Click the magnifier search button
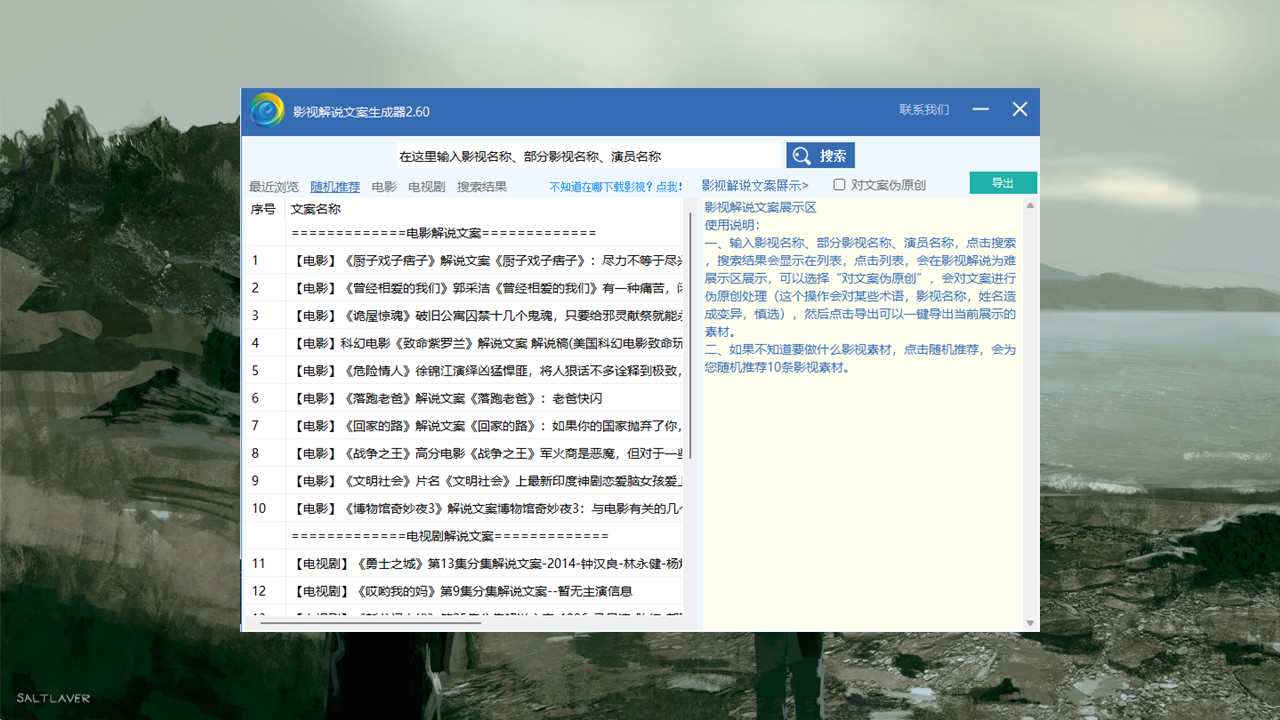Screen dimensions: 1280x720 [820, 156]
